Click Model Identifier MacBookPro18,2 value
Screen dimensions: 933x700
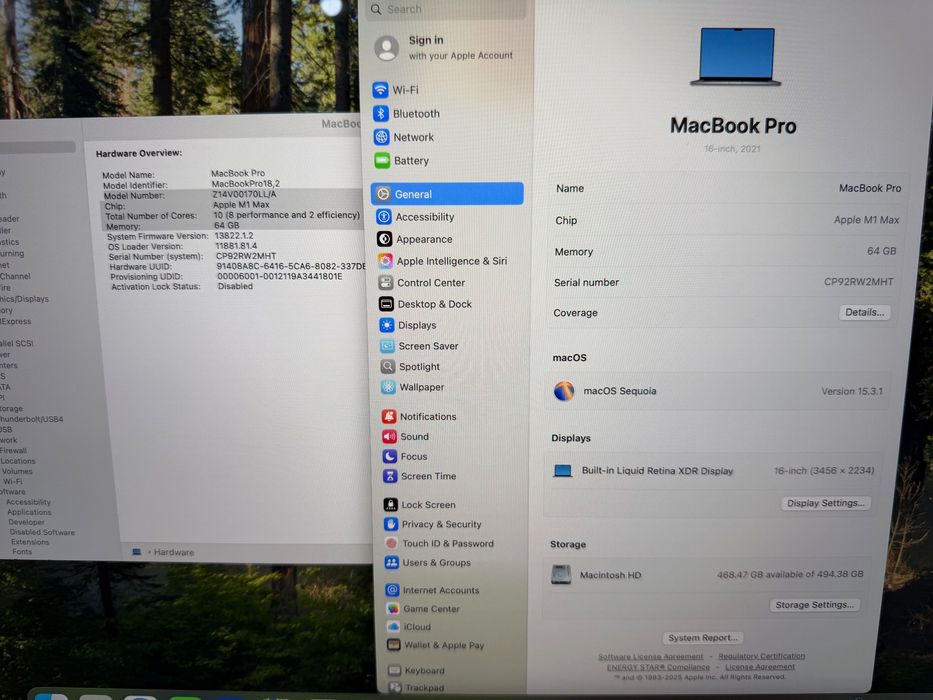(x=246, y=184)
